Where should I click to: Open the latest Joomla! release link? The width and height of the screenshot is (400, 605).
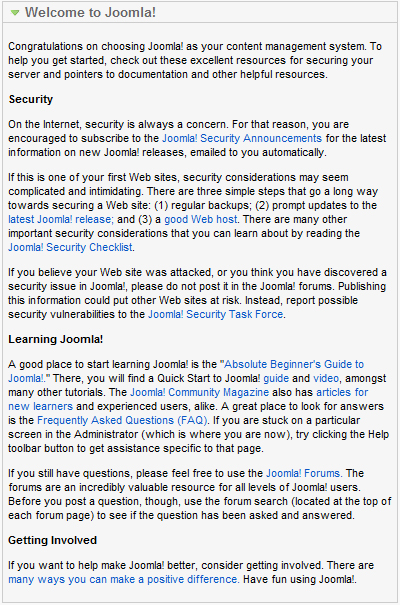point(61,219)
